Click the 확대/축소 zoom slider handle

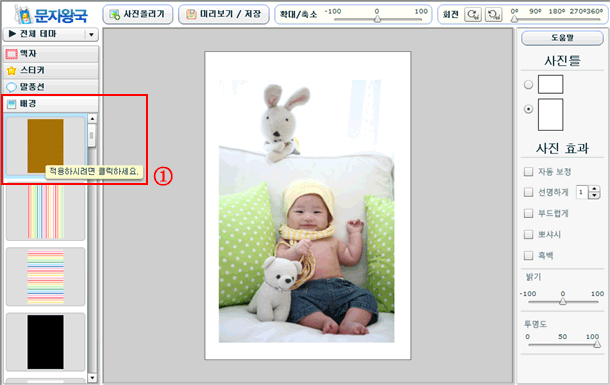(x=377, y=19)
